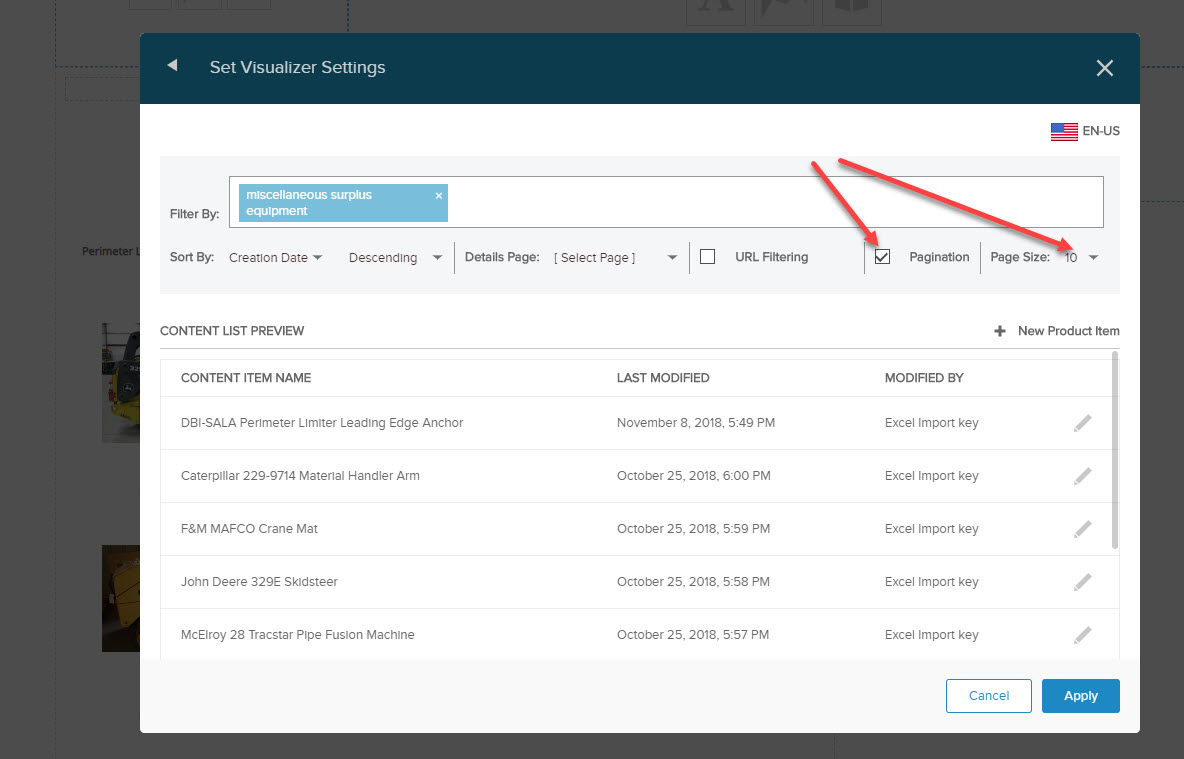Click the back arrow in dialog header

tap(172, 66)
